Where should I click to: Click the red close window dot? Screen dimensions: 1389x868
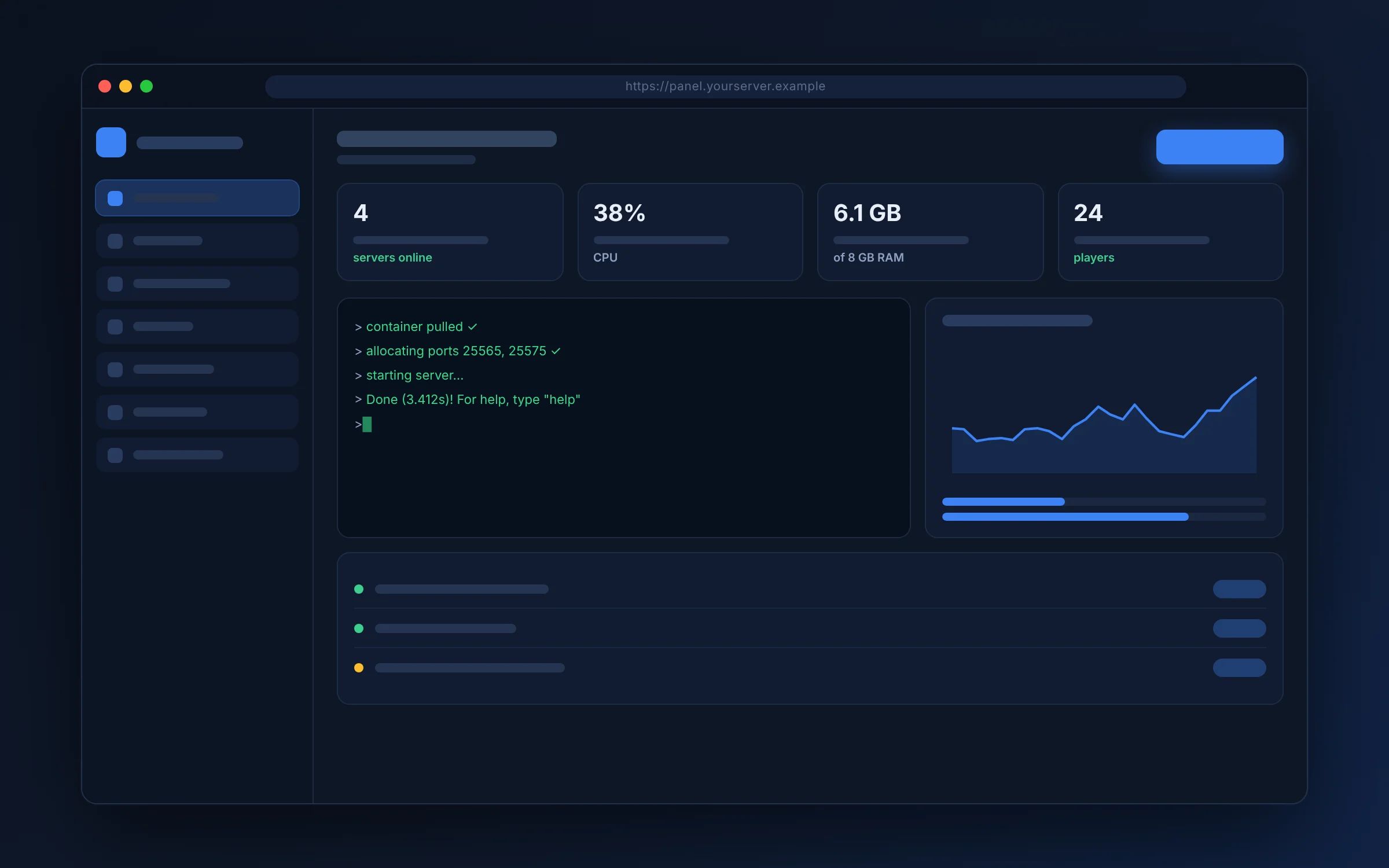(105, 86)
